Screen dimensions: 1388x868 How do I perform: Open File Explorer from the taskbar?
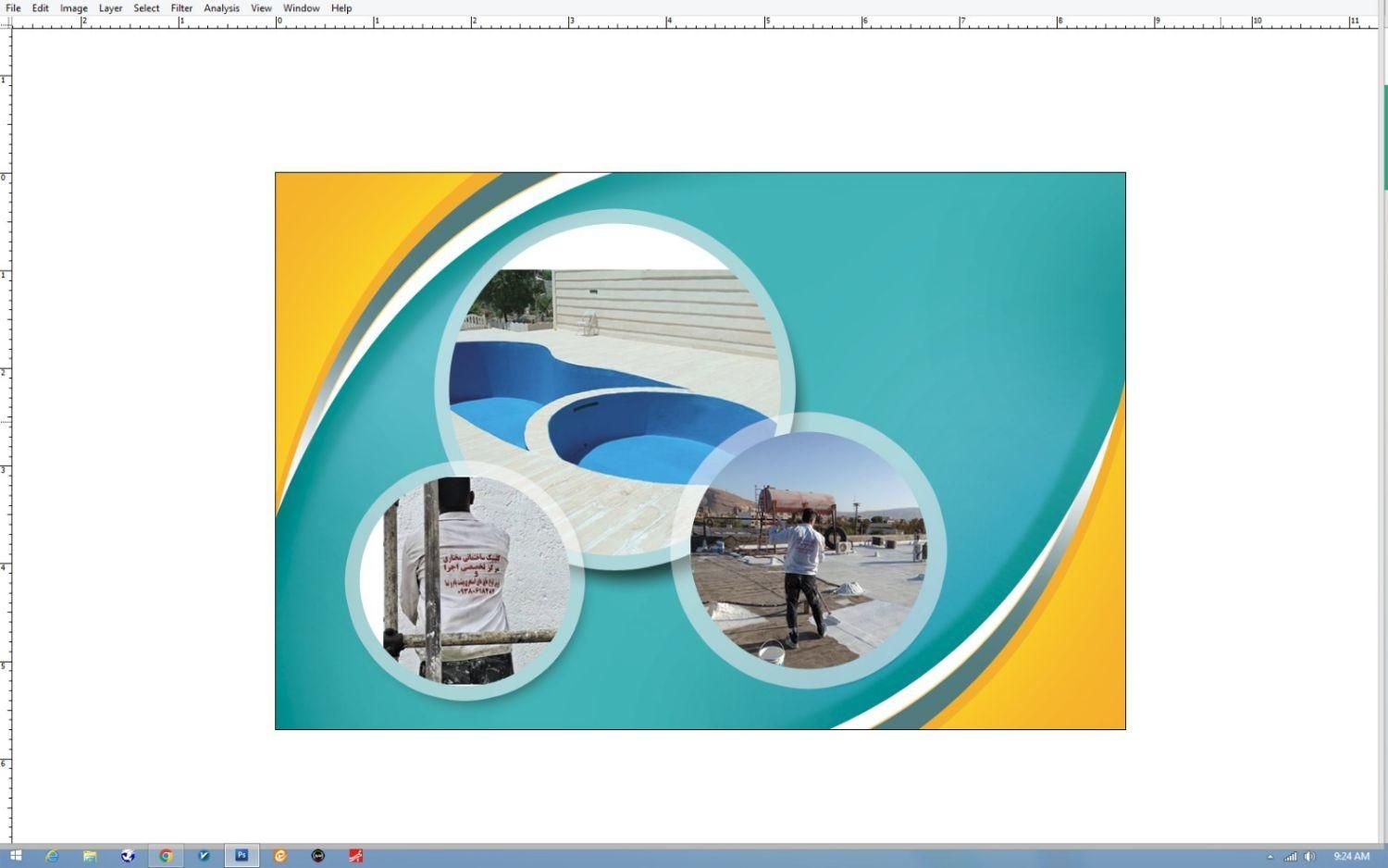tap(90, 856)
